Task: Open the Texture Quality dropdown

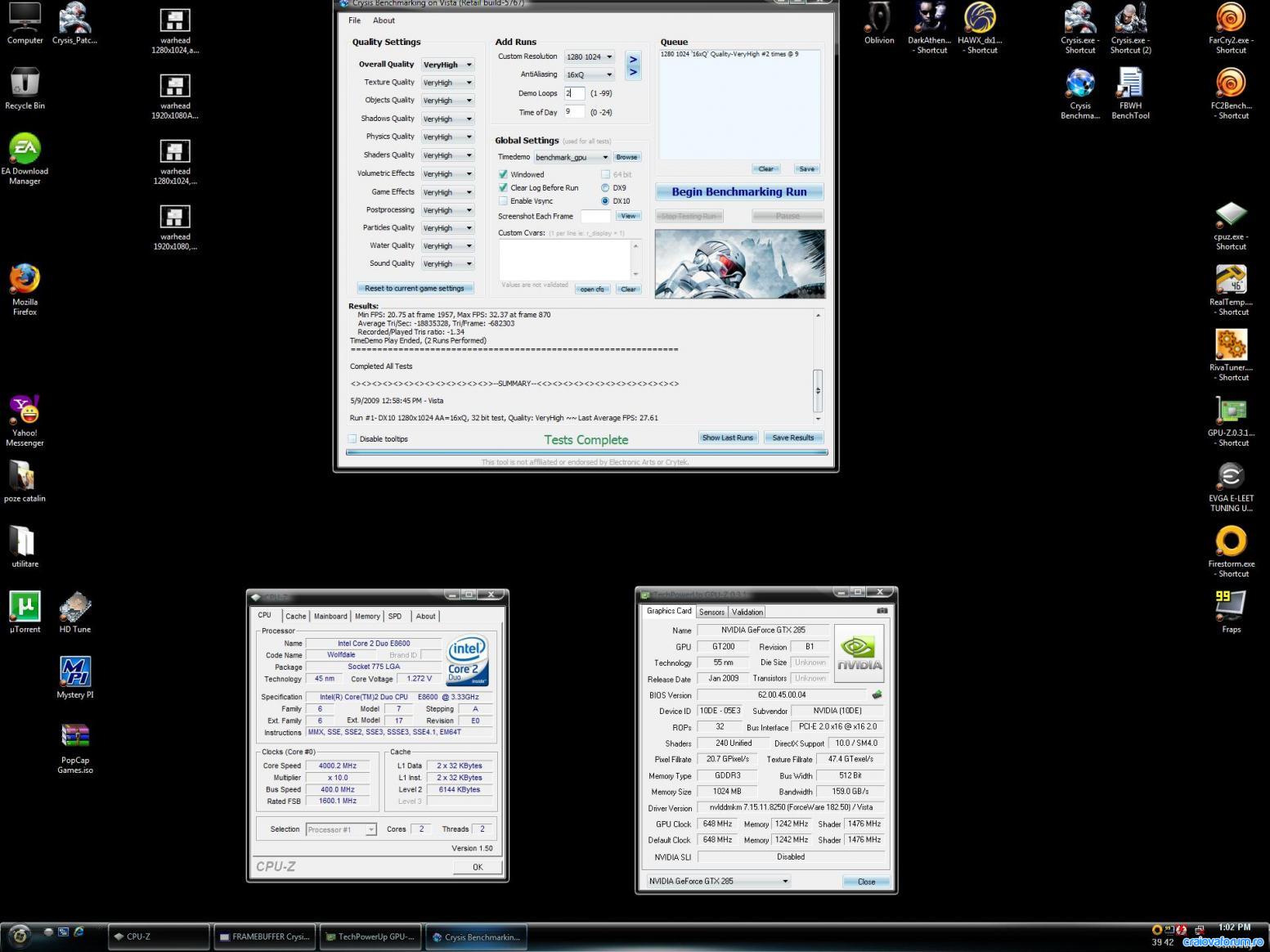Action: point(447,83)
